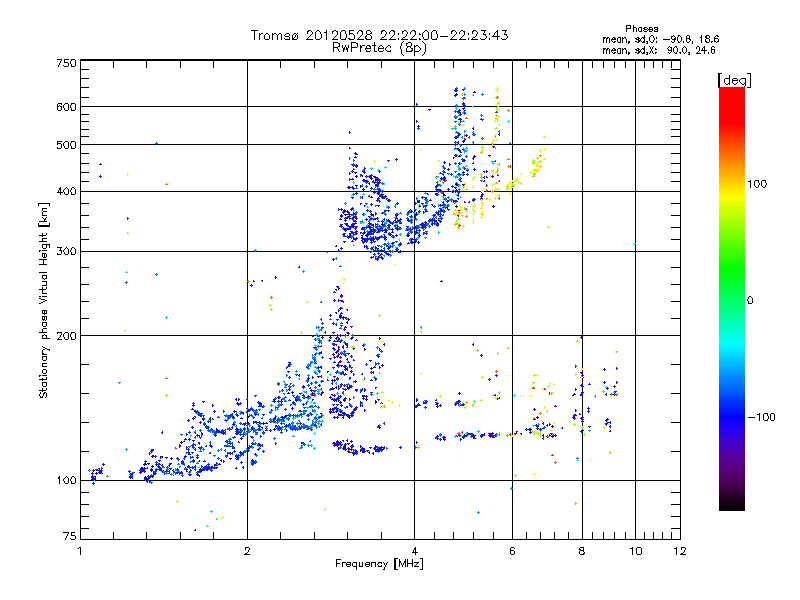Click the y-axis tick label '200'
The height and width of the screenshot is (600, 800).
[66, 336]
